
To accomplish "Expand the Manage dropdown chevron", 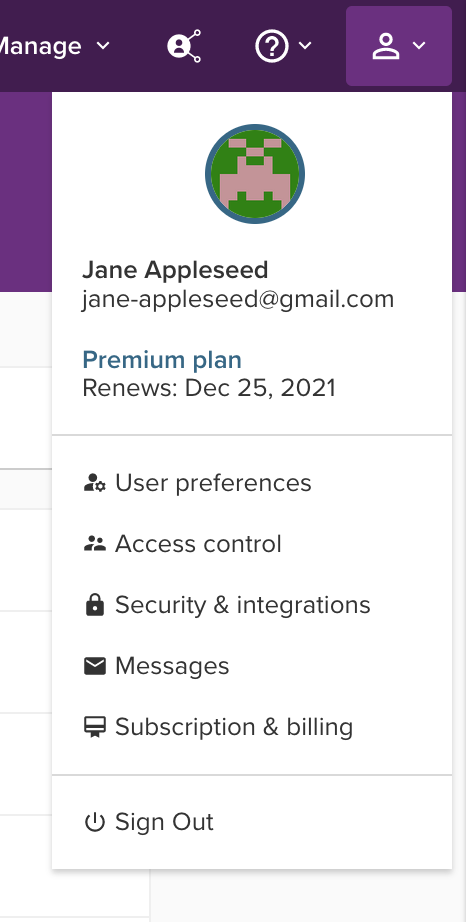I will point(103,46).
